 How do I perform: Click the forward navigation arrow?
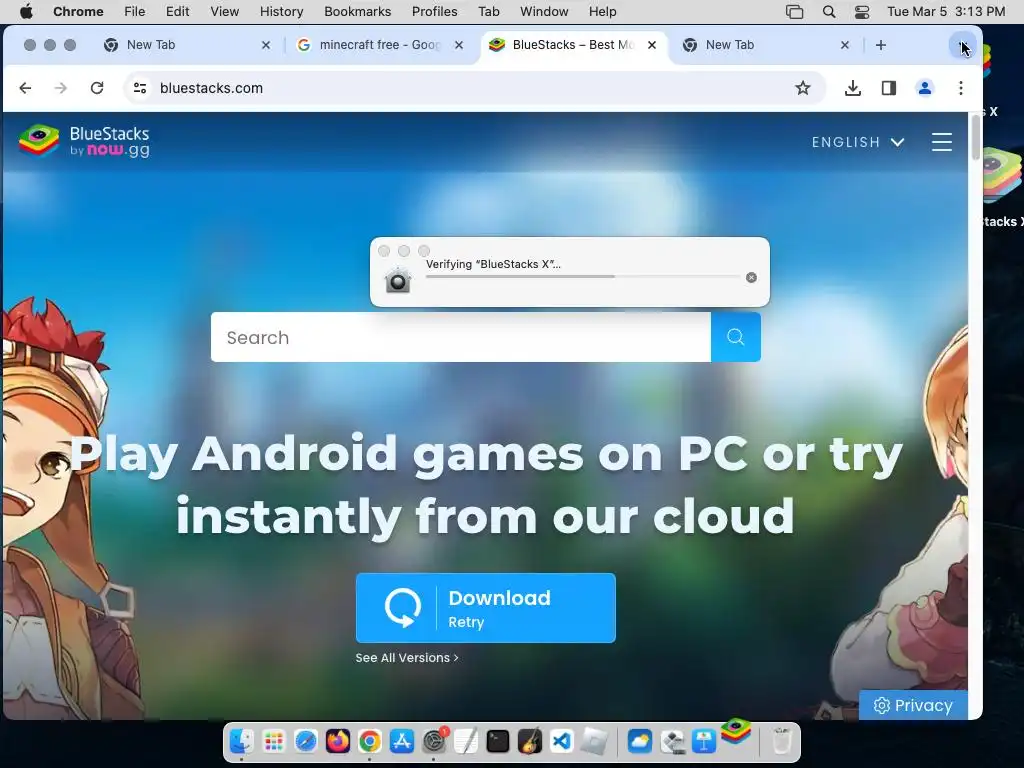61,88
